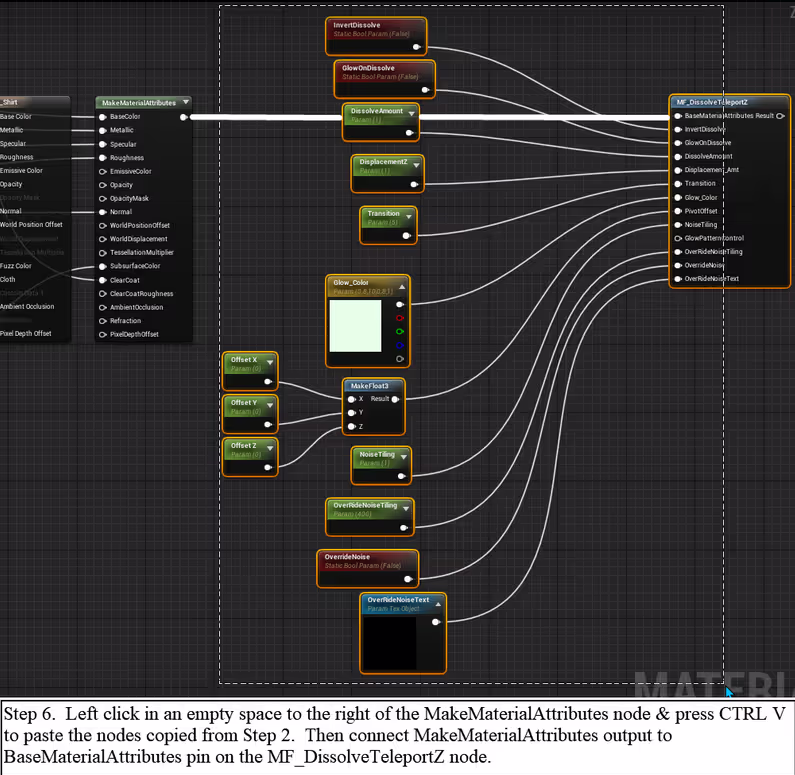Select the Glow_Color white color preview
This screenshot has width=795, height=775.
tap(355, 326)
